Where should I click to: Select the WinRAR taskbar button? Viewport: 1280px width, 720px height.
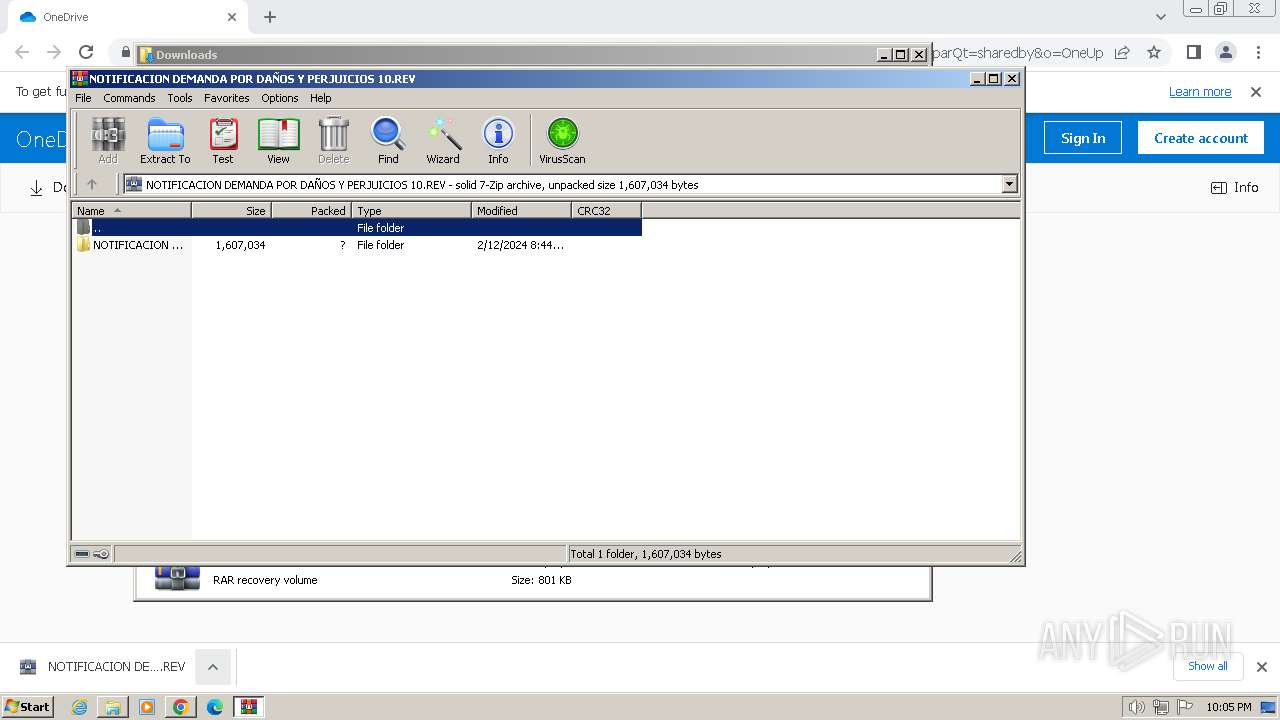click(x=248, y=707)
